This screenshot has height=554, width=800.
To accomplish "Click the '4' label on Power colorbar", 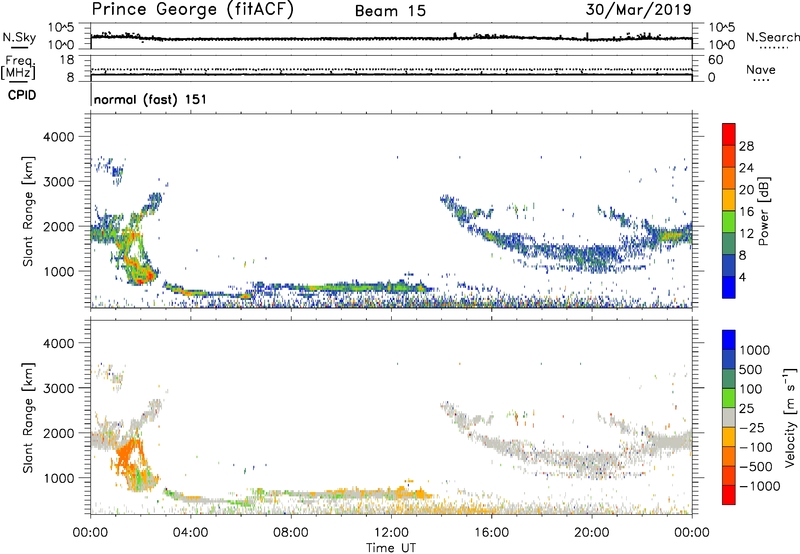I will [x=743, y=277].
